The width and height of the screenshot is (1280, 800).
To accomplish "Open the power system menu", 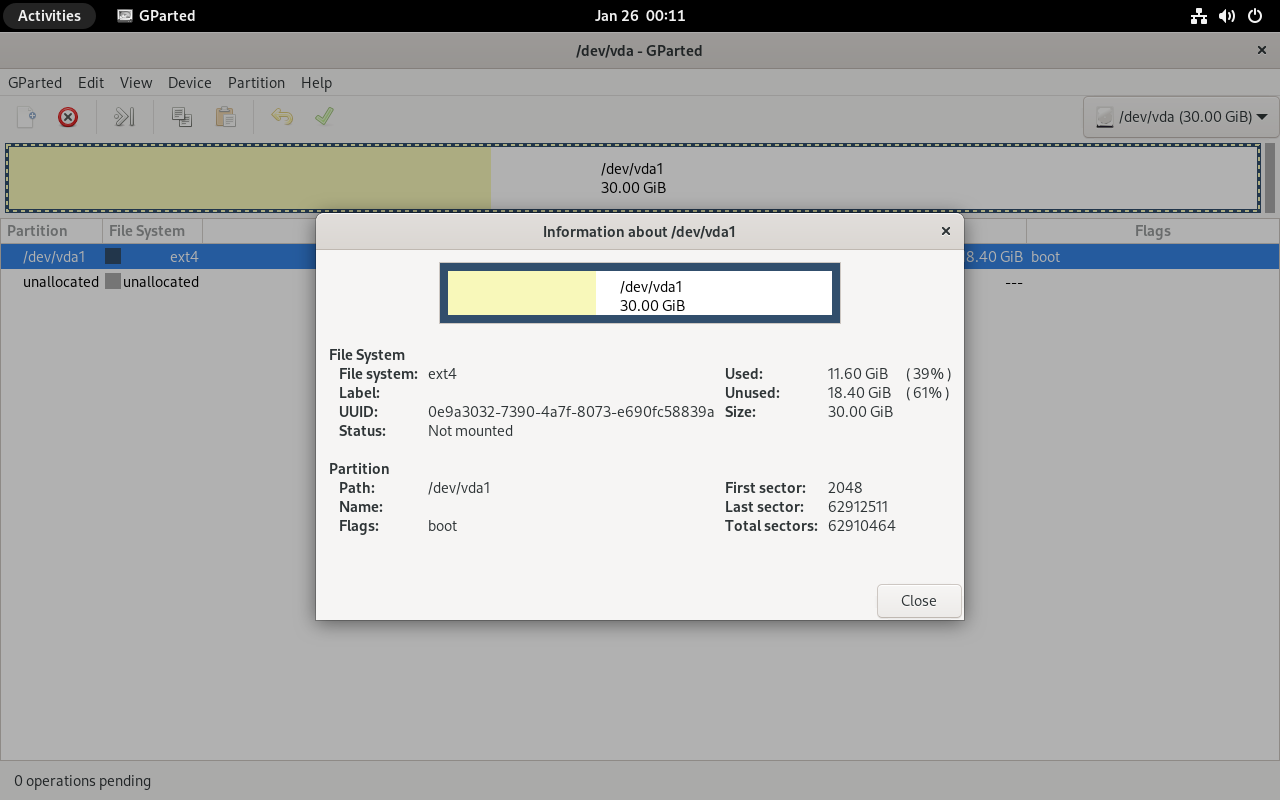I will point(1255,16).
